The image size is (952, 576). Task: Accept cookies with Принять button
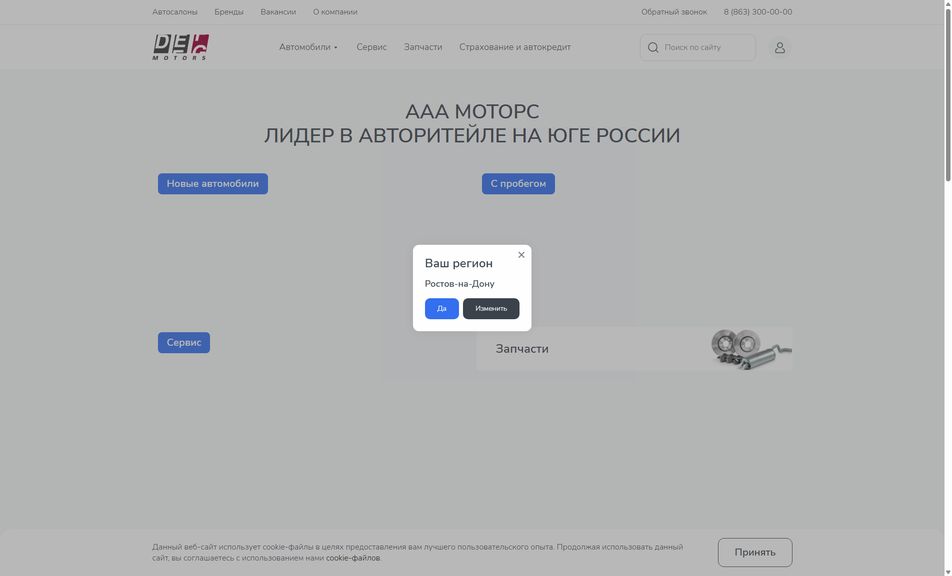click(755, 552)
